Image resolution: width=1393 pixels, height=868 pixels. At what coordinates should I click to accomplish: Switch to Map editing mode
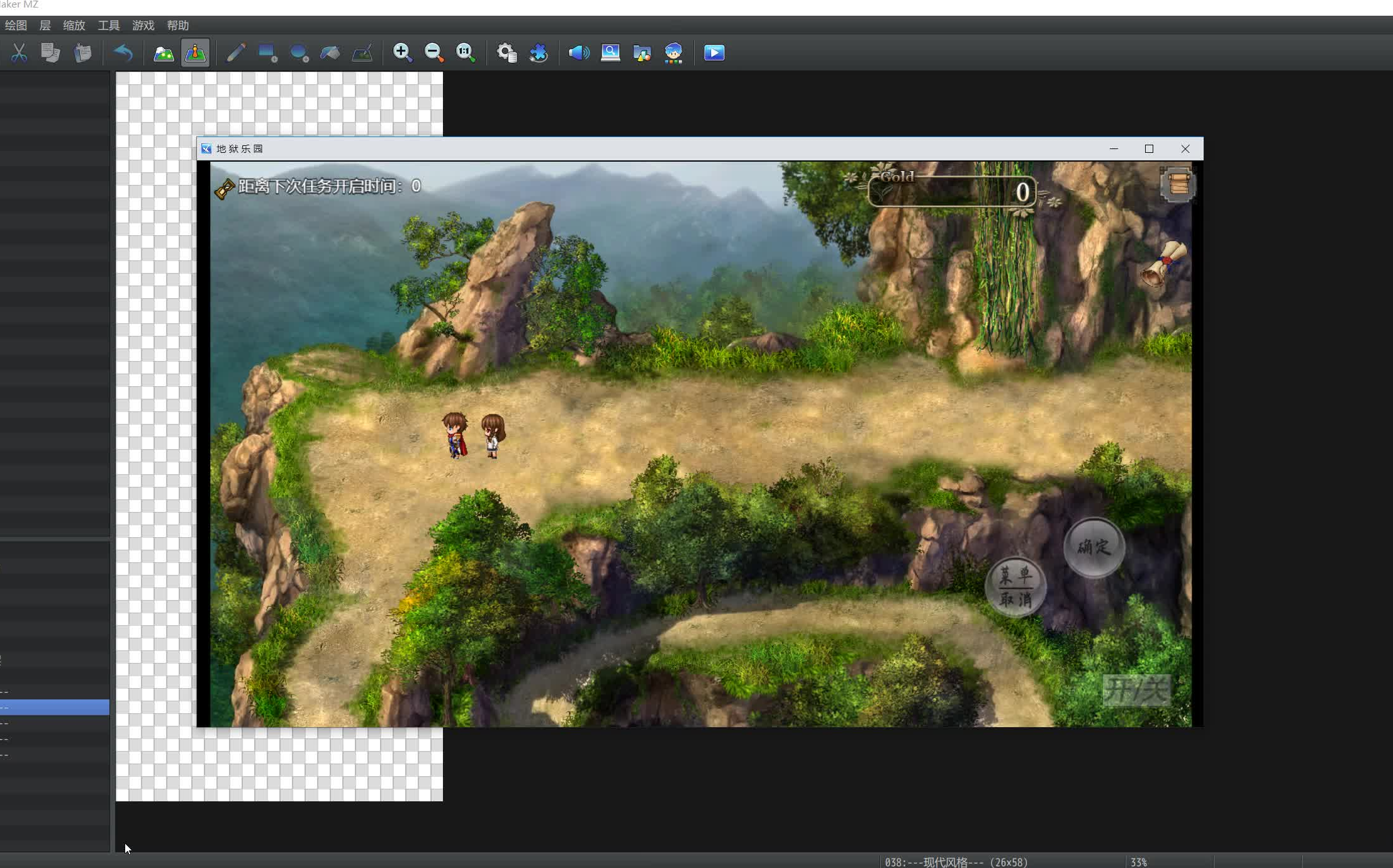pos(164,53)
